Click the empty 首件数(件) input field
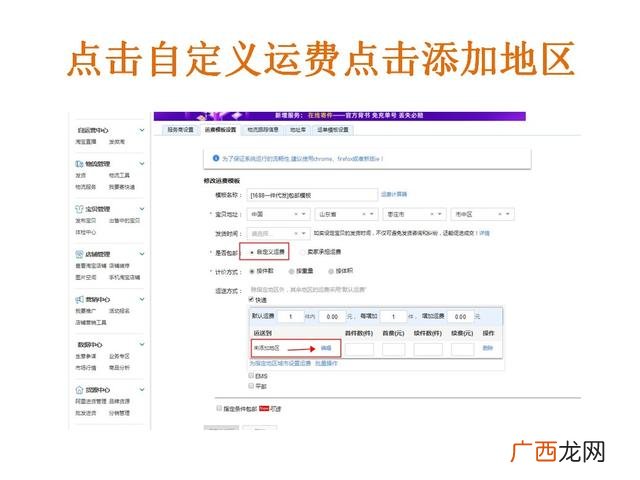Viewport: 640px width, 480px height. click(359, 349)
